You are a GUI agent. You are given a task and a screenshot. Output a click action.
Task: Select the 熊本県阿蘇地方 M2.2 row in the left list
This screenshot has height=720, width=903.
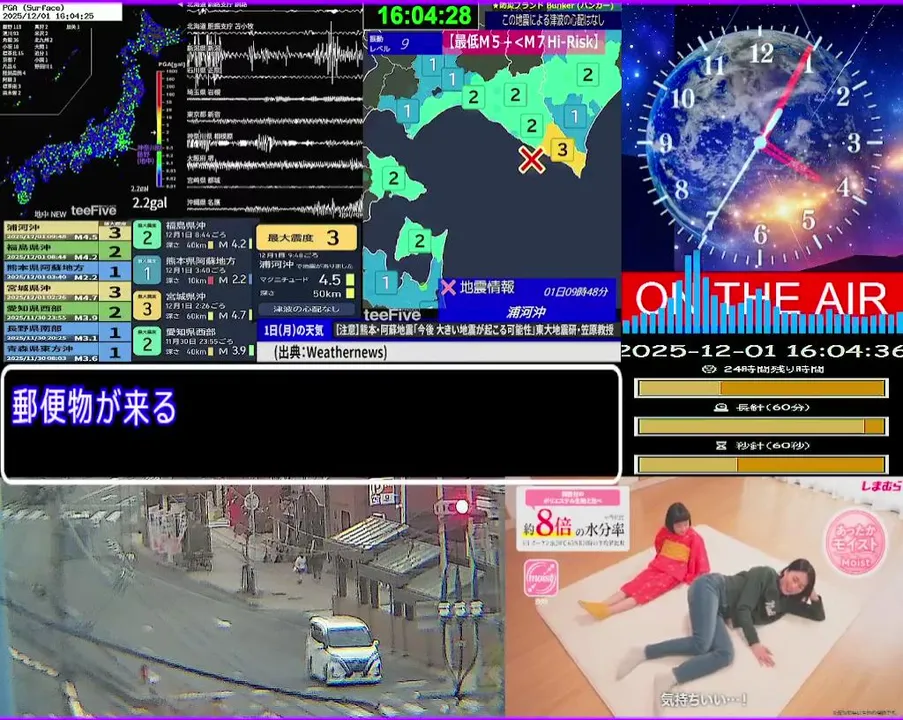tap(67, 272)
